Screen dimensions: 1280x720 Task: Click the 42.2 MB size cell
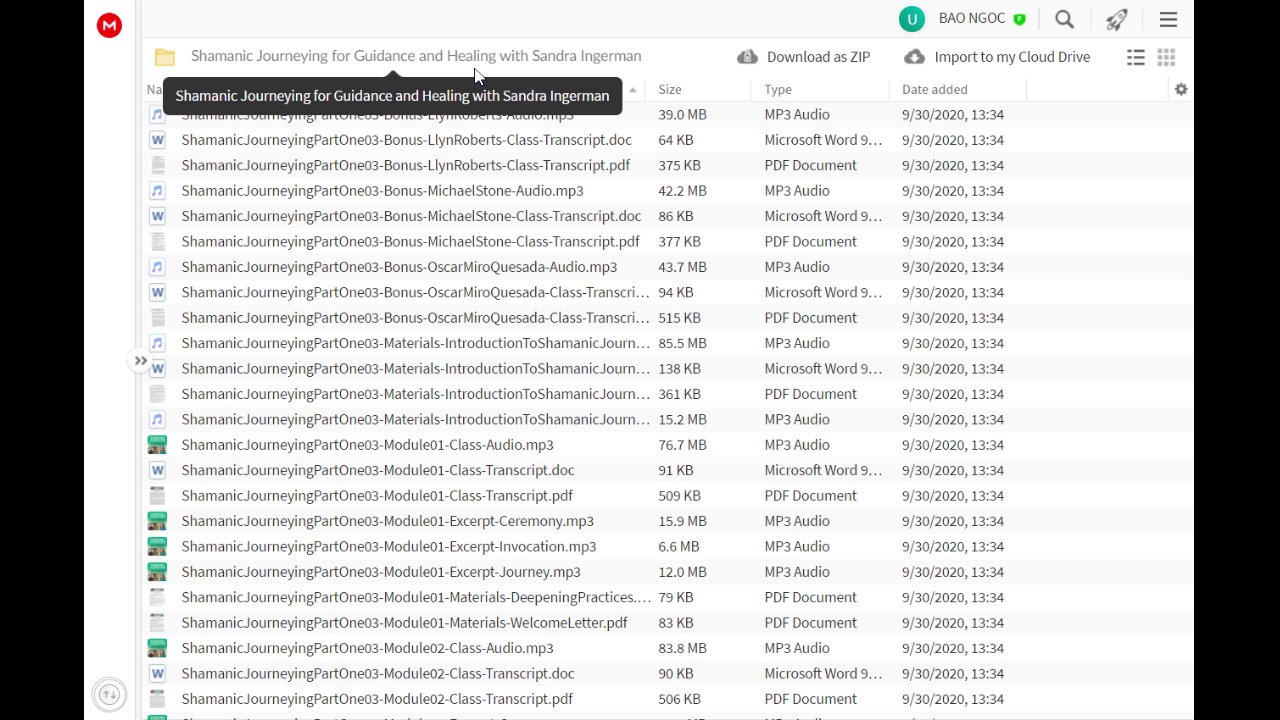tap(682, 191)
